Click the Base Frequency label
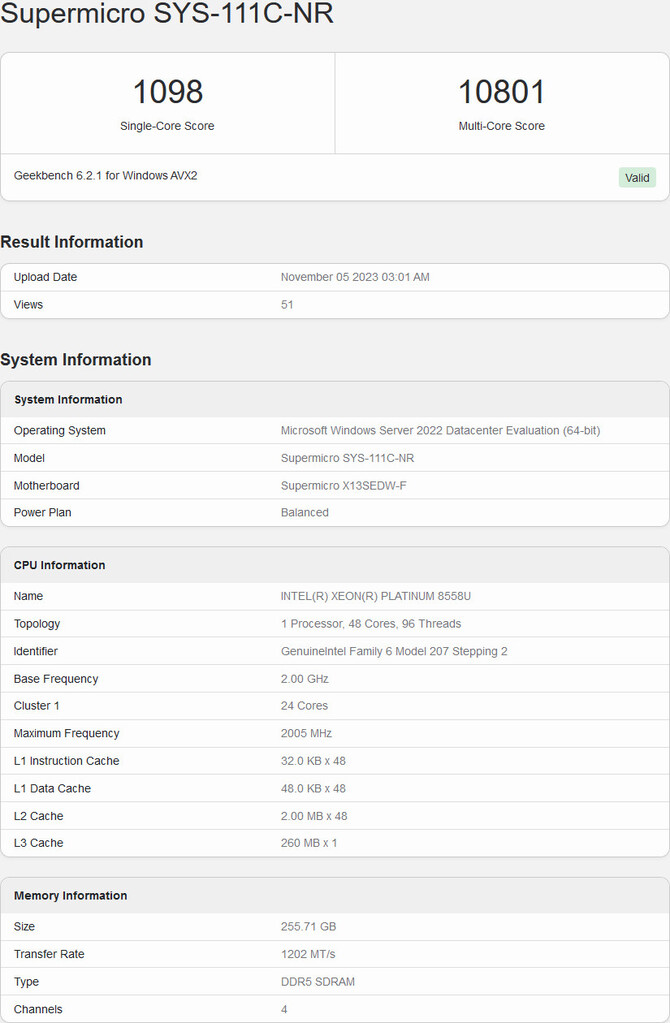 (55, 679)
